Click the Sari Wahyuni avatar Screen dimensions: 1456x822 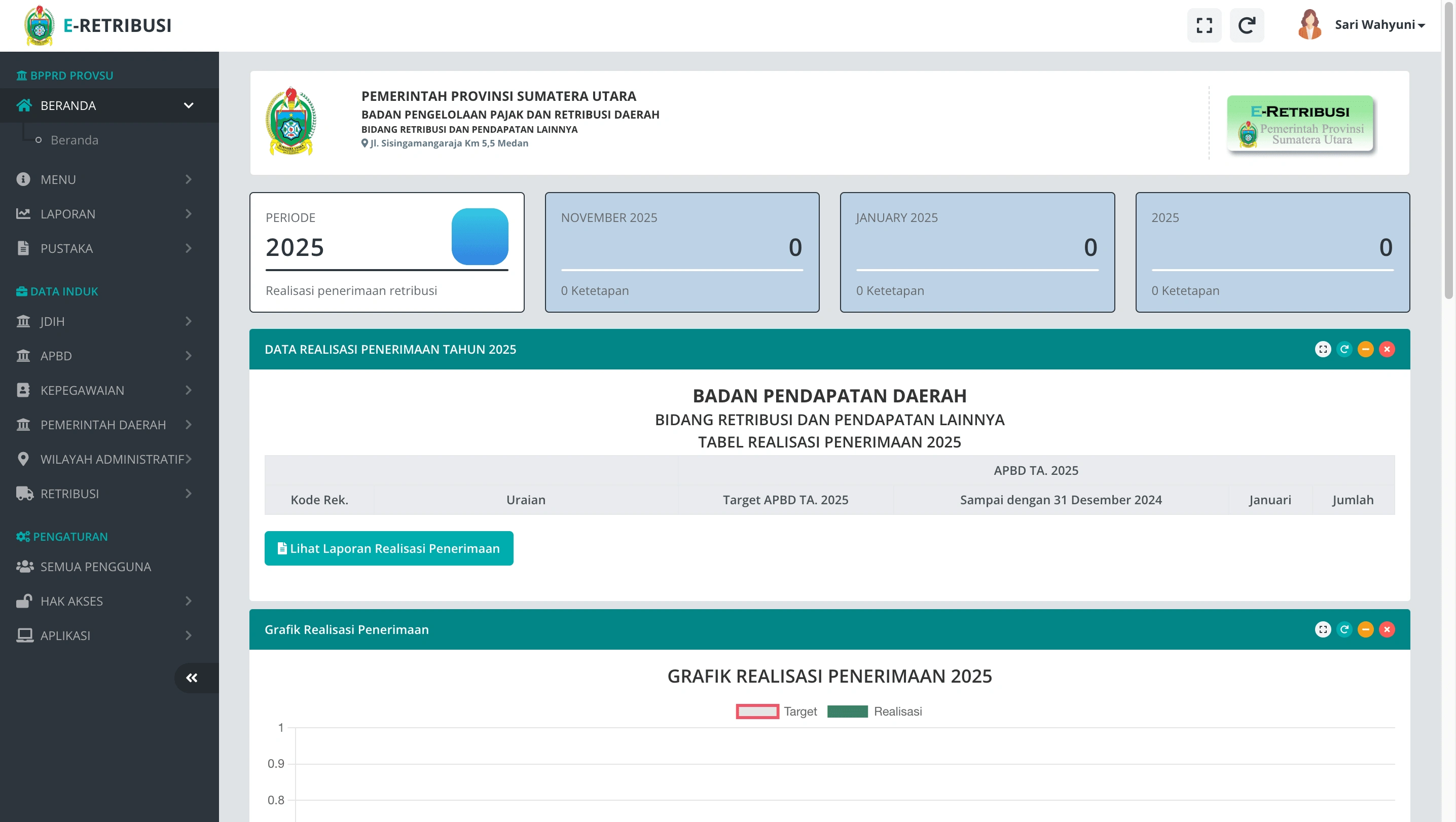pyautogui.click(x=1309, y=25)
